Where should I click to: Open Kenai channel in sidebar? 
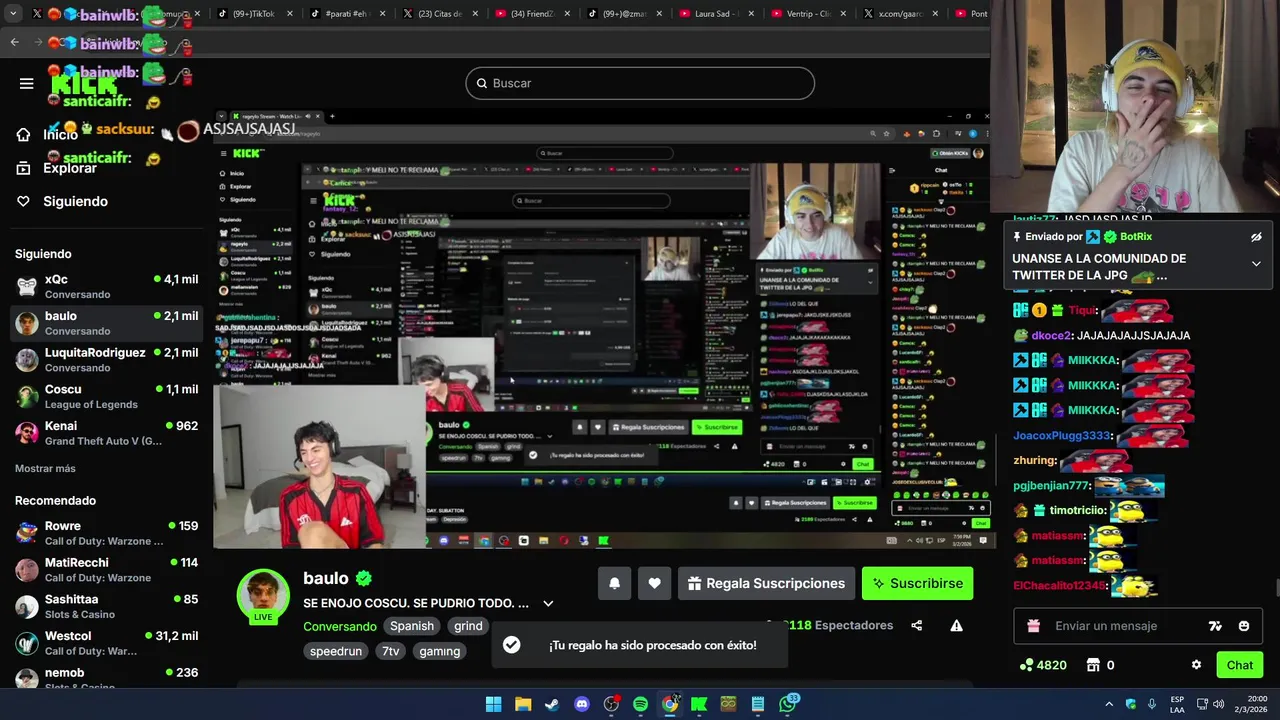[107, 433]
